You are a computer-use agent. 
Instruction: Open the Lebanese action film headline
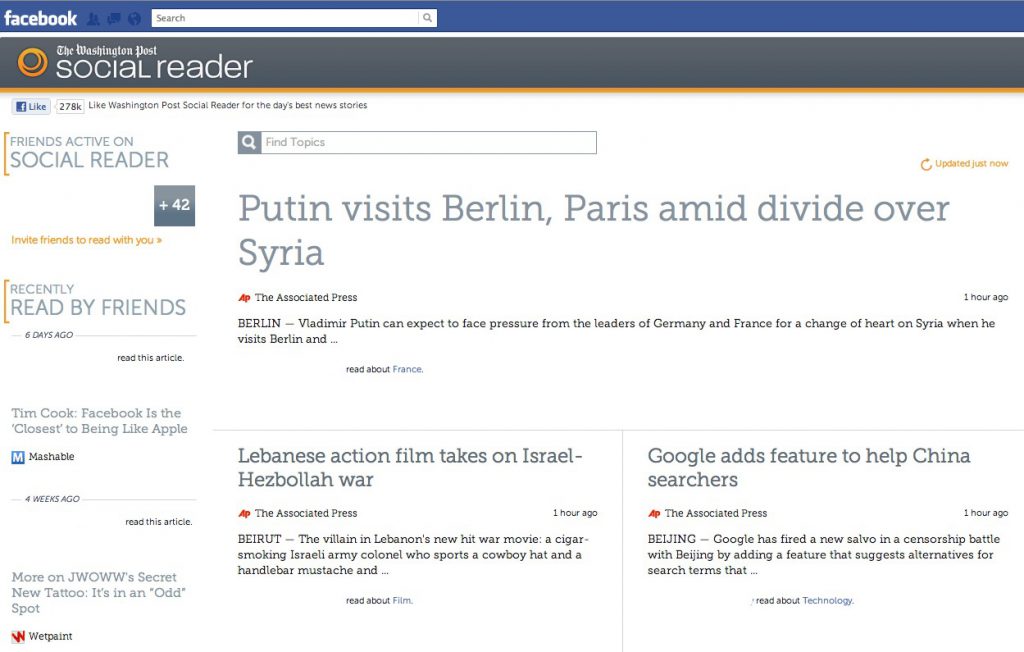[x=410, y=467]
